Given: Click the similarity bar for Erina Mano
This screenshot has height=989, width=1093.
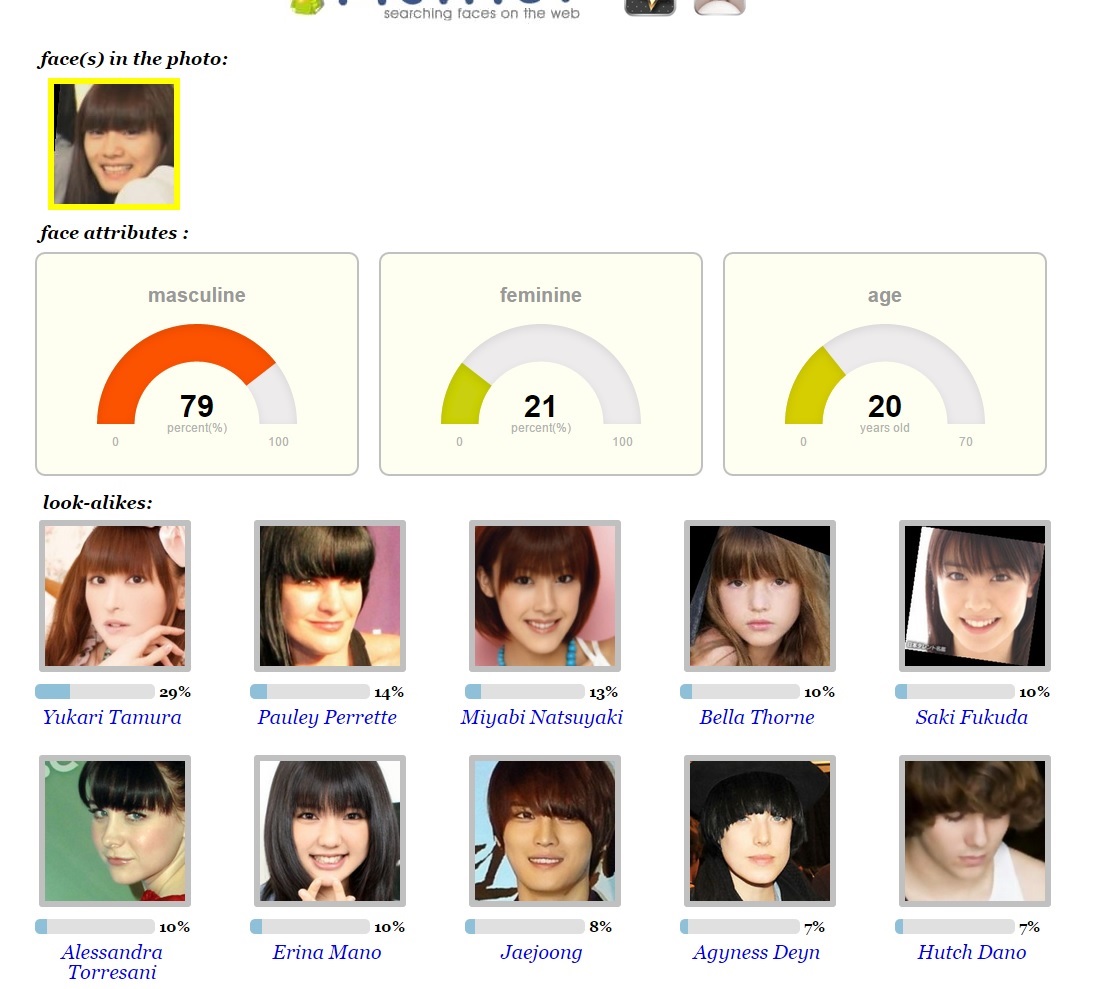Looking at the screenshot, I should pyautogui.click(x=309, y=926).
